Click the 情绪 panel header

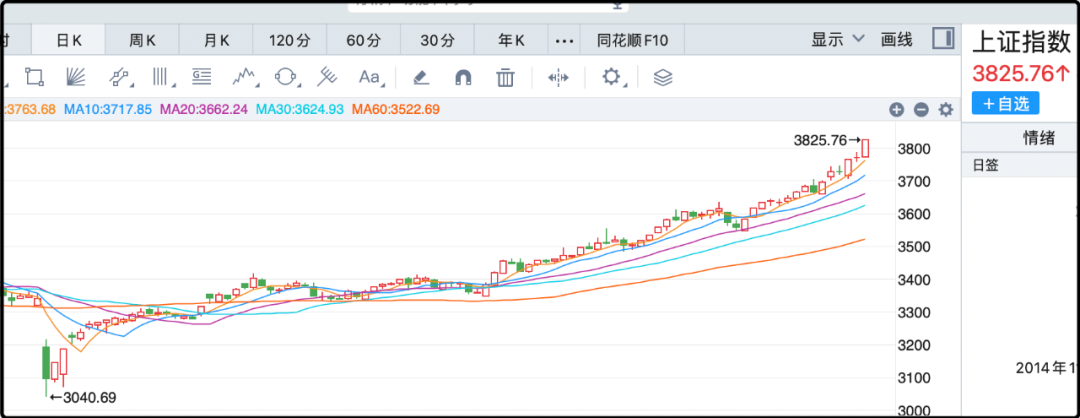coord(1038,138)
